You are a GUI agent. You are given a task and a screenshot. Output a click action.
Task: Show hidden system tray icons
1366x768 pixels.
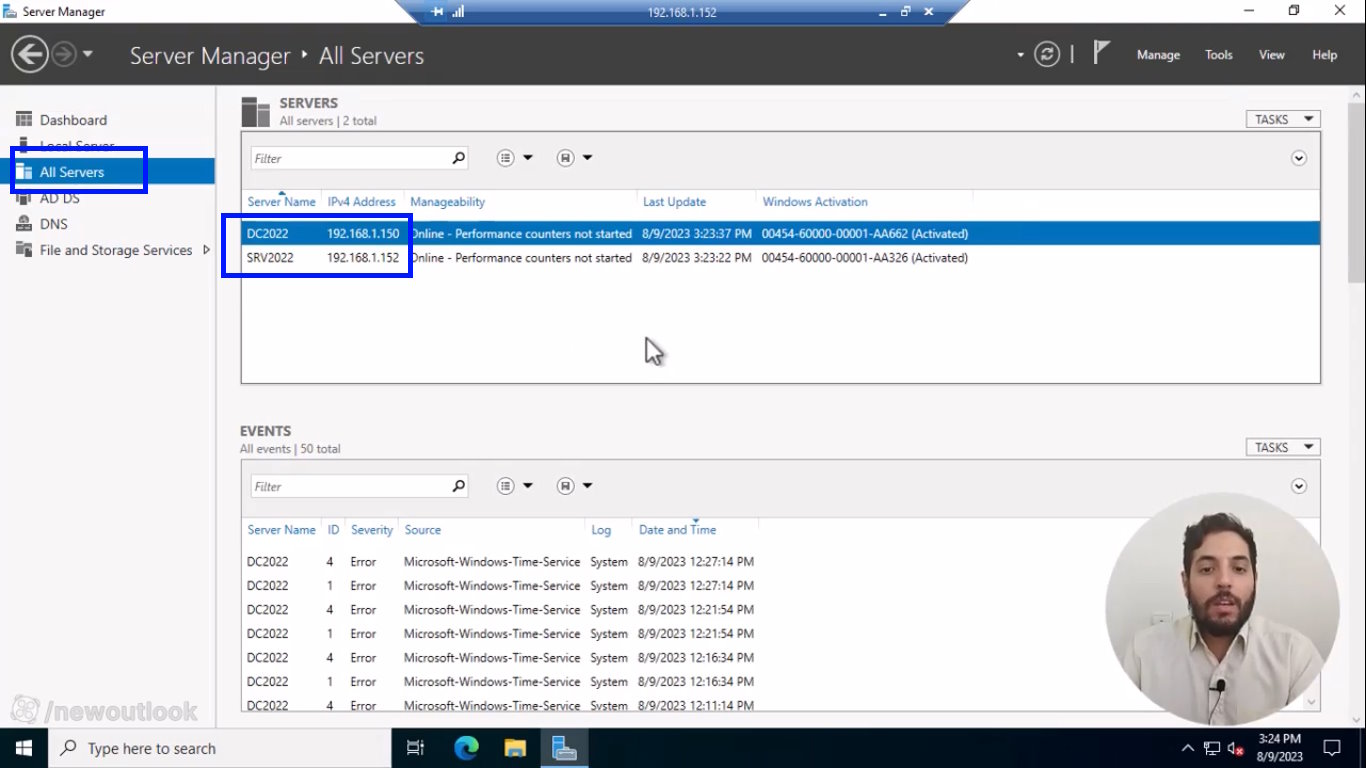click(1188, 748)
